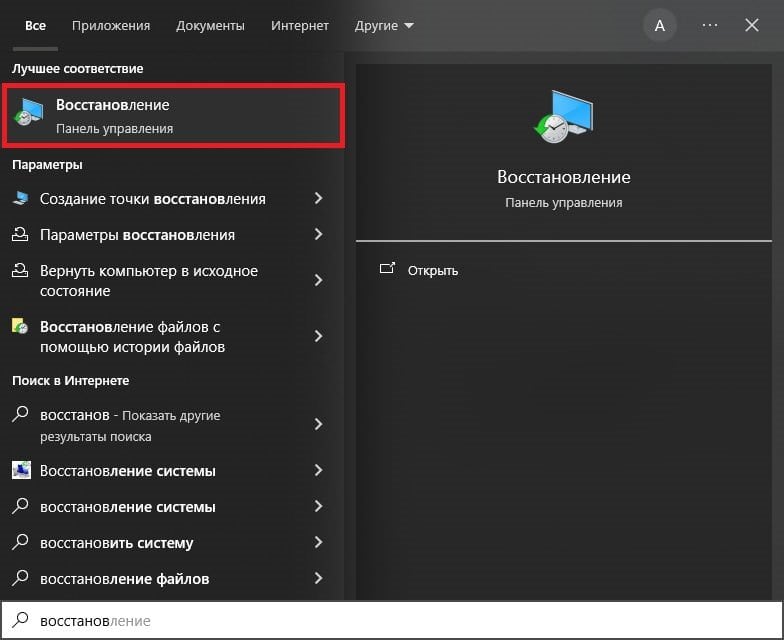Click Открыть to open Recovery
Screen dimensions: 784x640
pos(432,270)
